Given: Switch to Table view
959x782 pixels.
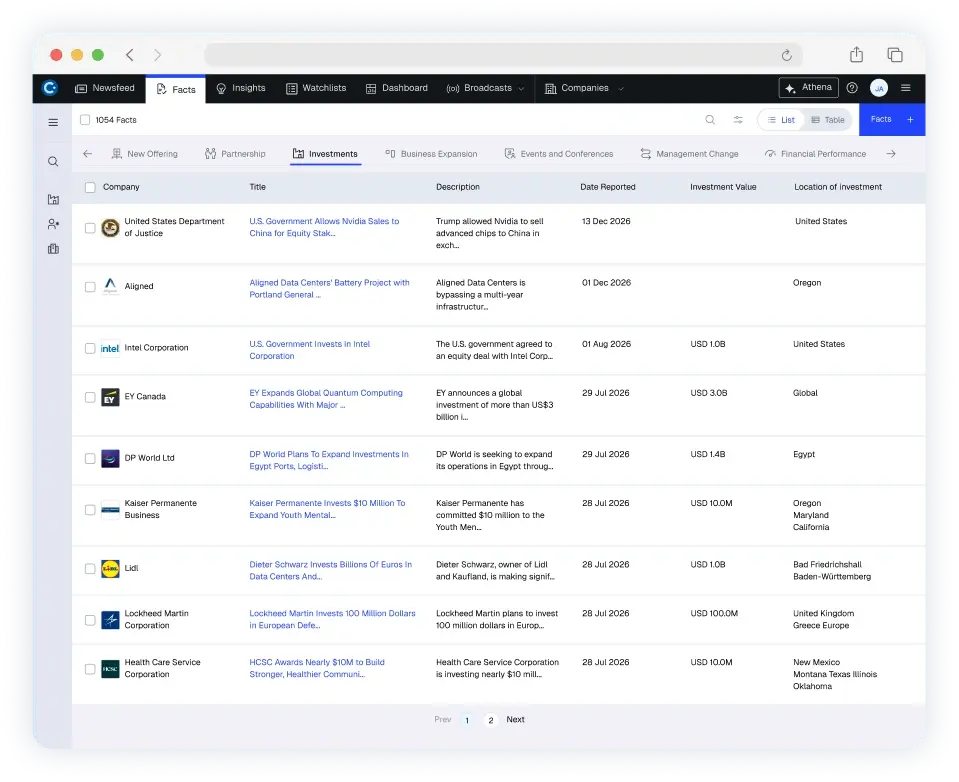Looking at the screenshot, I should 828,120.
